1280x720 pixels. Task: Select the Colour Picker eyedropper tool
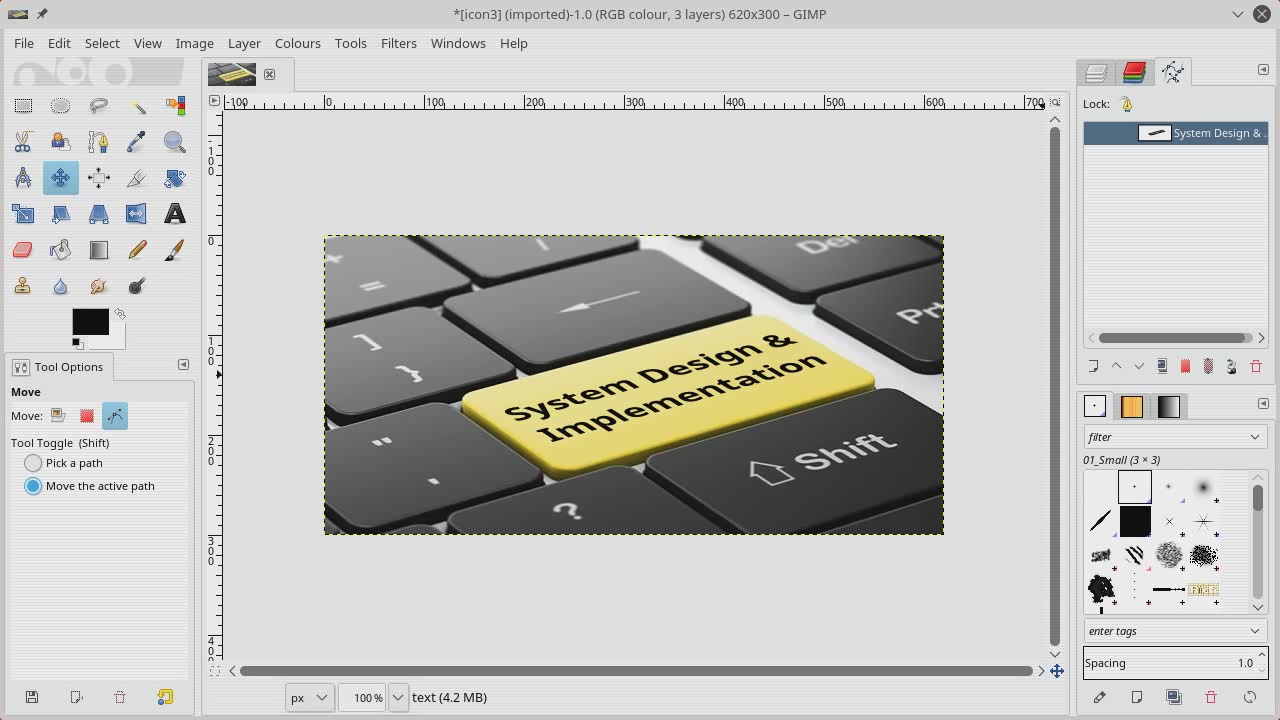click(x=137, y=142)
